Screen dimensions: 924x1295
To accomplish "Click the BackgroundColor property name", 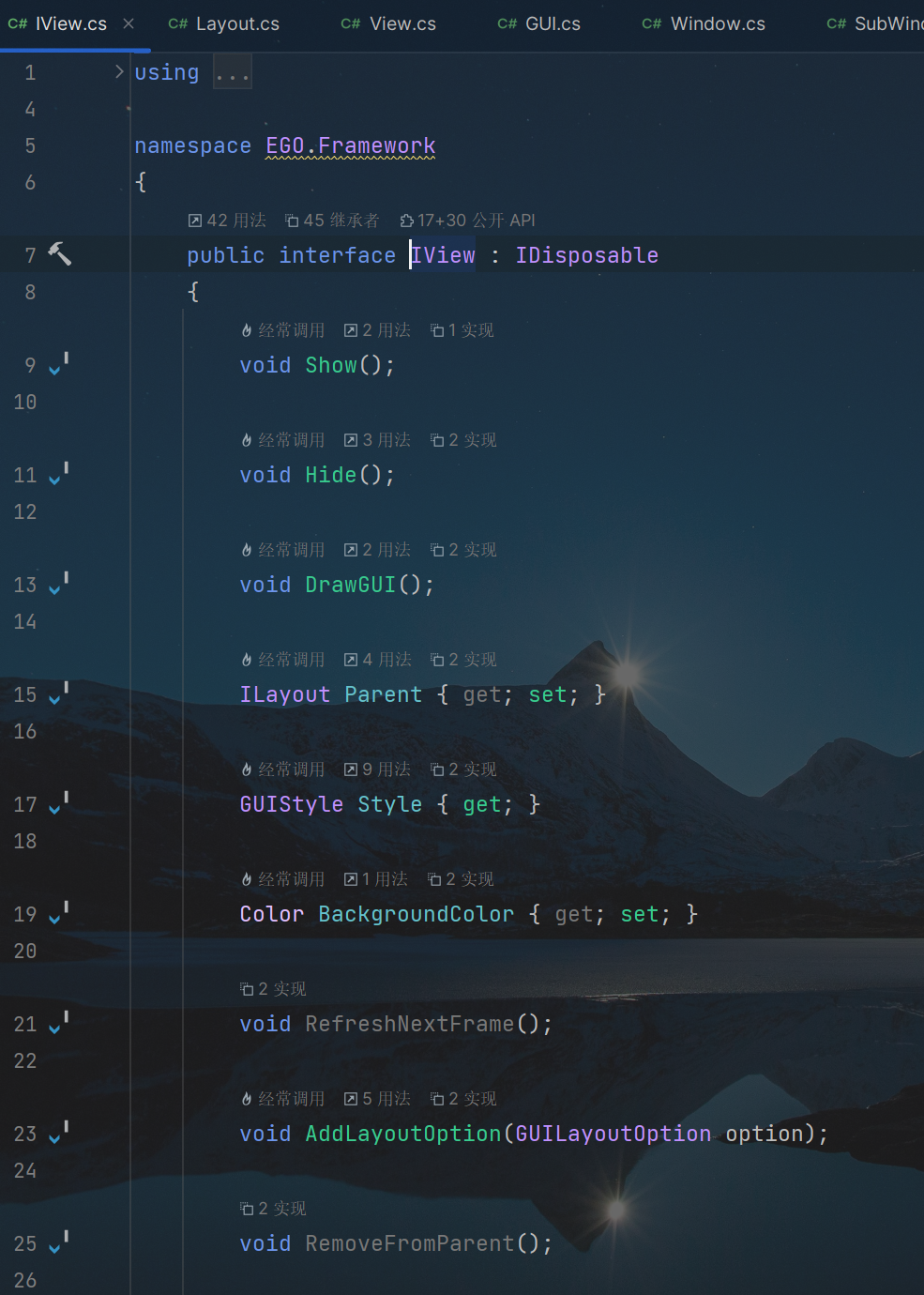I will click(x=417, y=914).
